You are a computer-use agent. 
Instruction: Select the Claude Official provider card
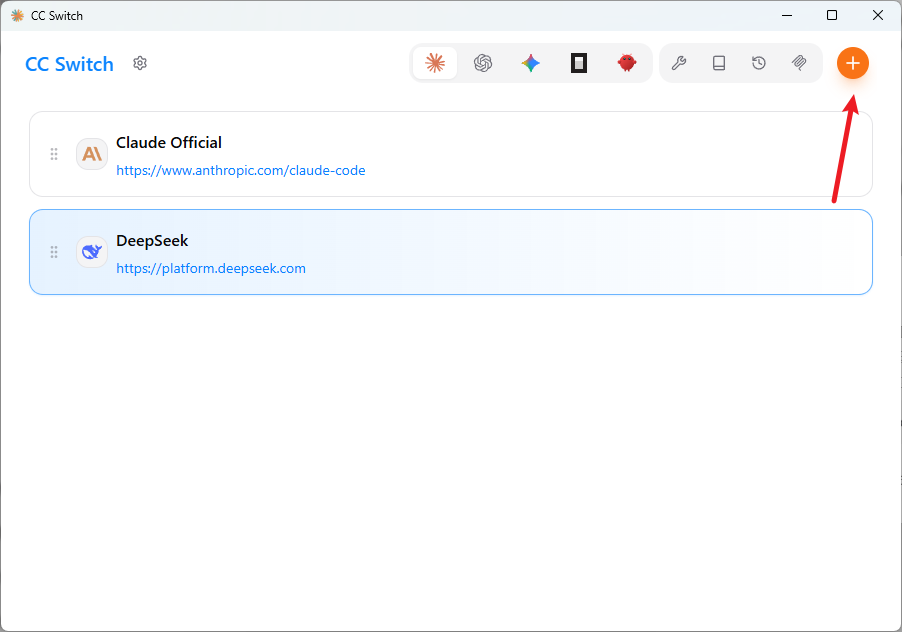tap(451, 154)
